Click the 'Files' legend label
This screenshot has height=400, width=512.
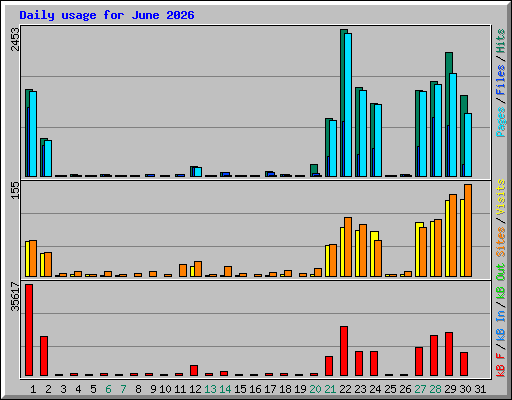pos(501,80)
